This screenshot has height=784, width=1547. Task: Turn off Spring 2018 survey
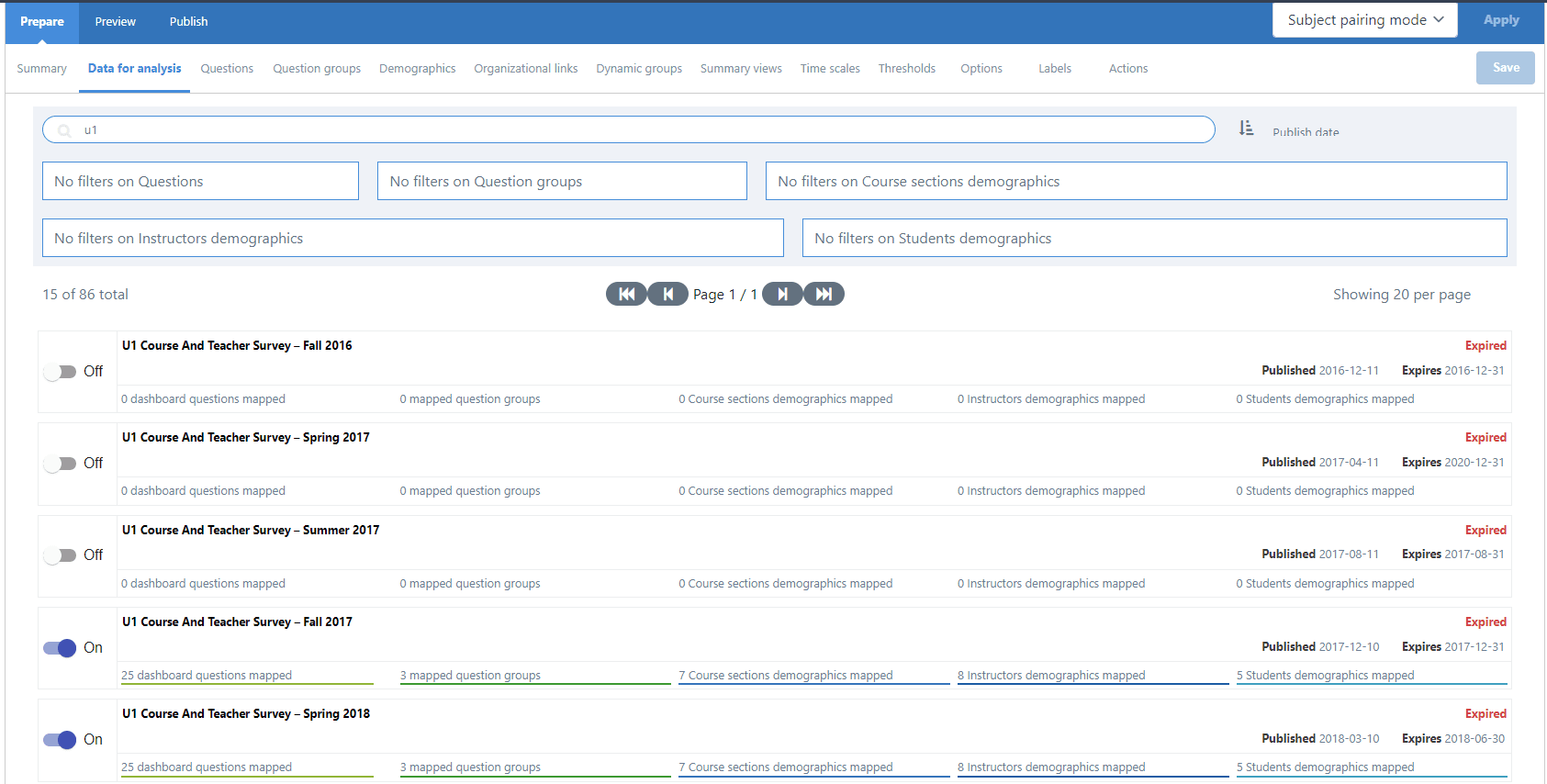(x=61, y=740)
